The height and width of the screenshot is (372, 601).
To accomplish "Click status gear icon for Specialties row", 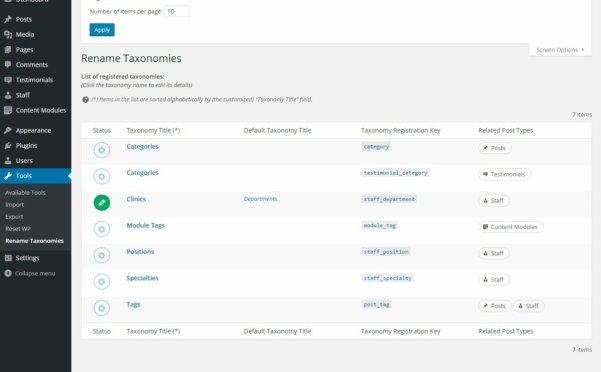I will 102,282.
